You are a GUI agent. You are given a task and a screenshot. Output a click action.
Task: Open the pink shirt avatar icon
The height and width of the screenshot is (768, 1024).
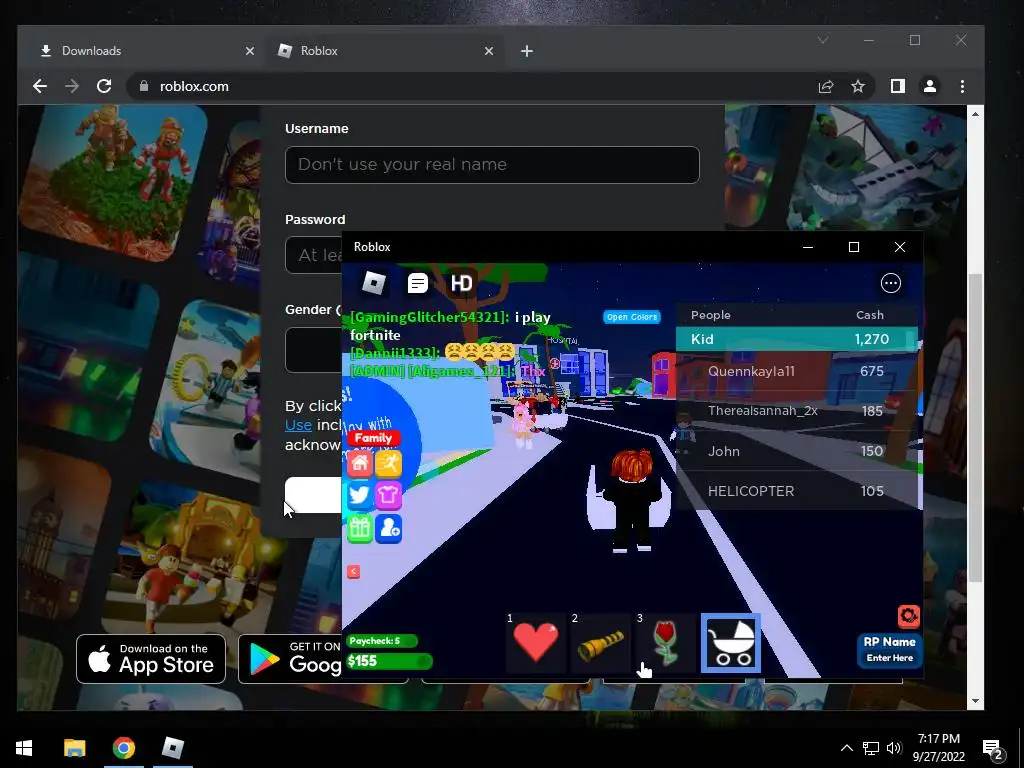388,496
